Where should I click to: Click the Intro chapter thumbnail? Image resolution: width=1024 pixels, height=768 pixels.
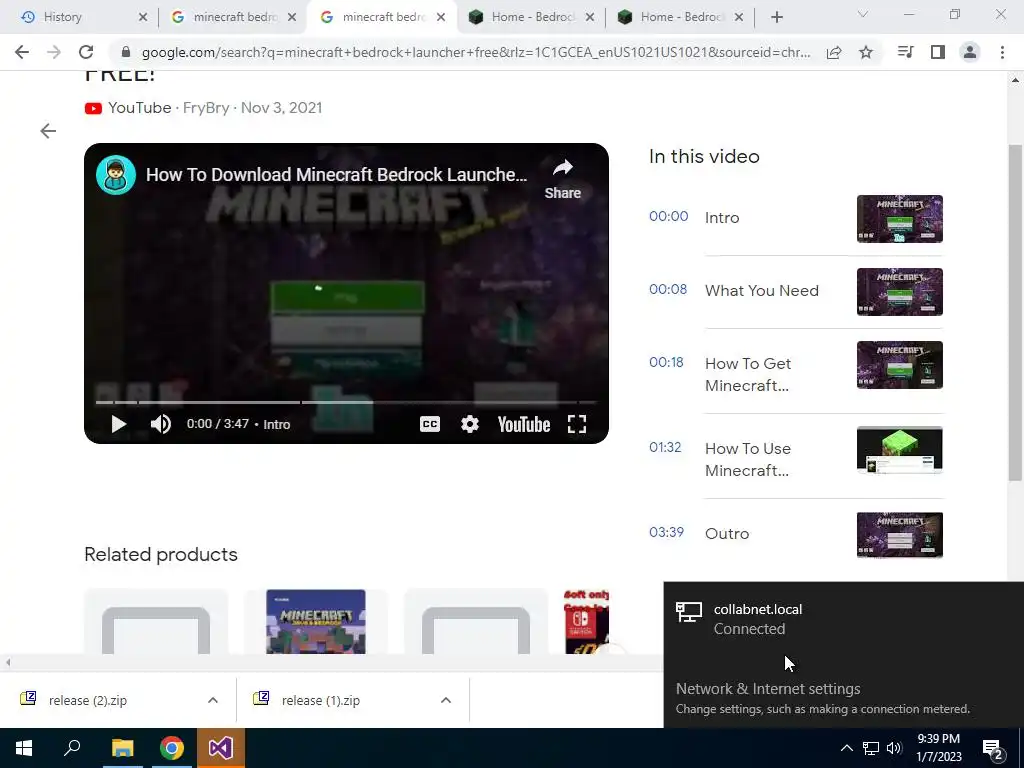click(x=899, y=219)
